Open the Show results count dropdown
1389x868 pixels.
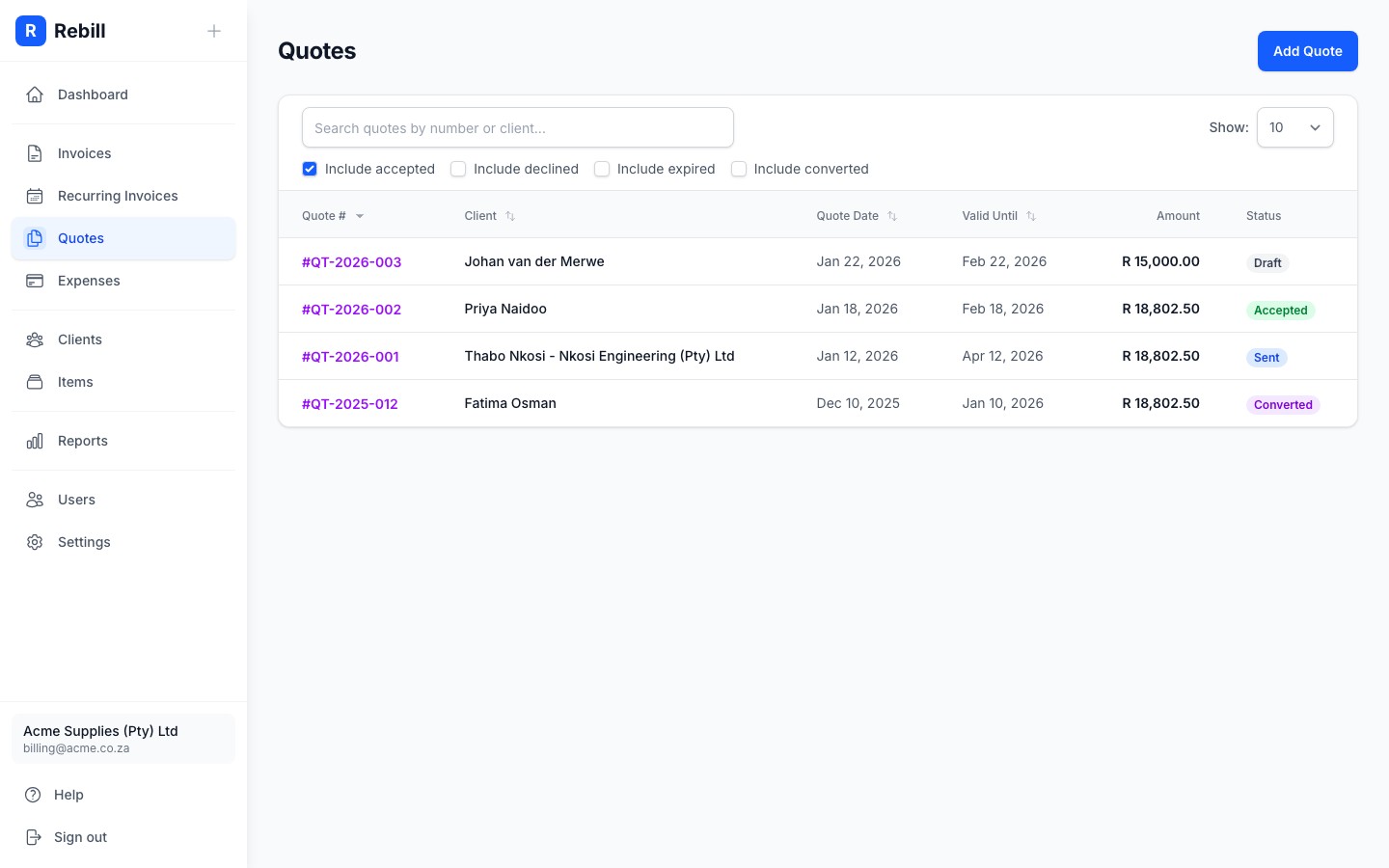click(x=1294, y=127)
